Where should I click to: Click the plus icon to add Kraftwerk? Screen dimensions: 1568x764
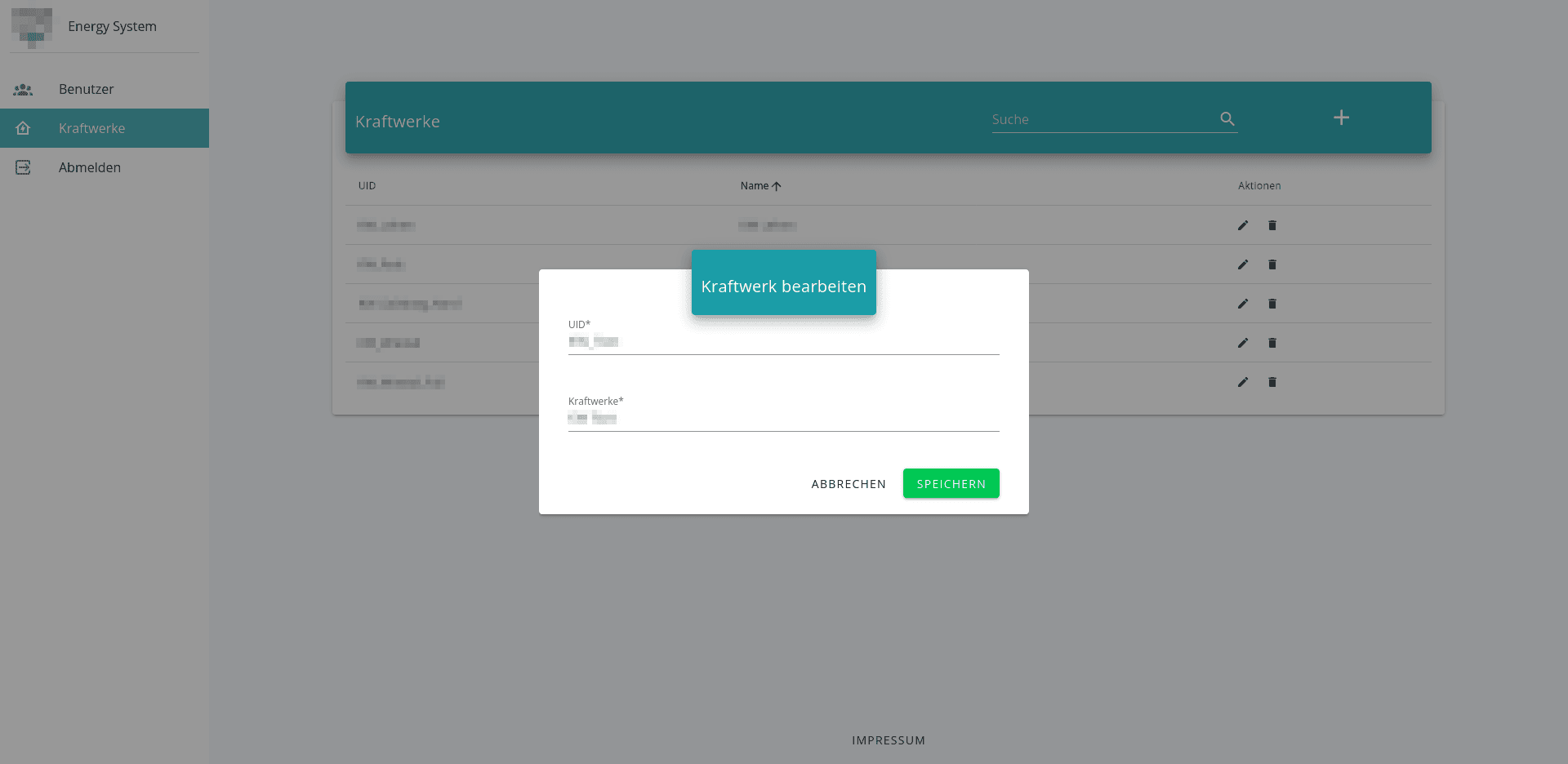[x=1341, y=118]
